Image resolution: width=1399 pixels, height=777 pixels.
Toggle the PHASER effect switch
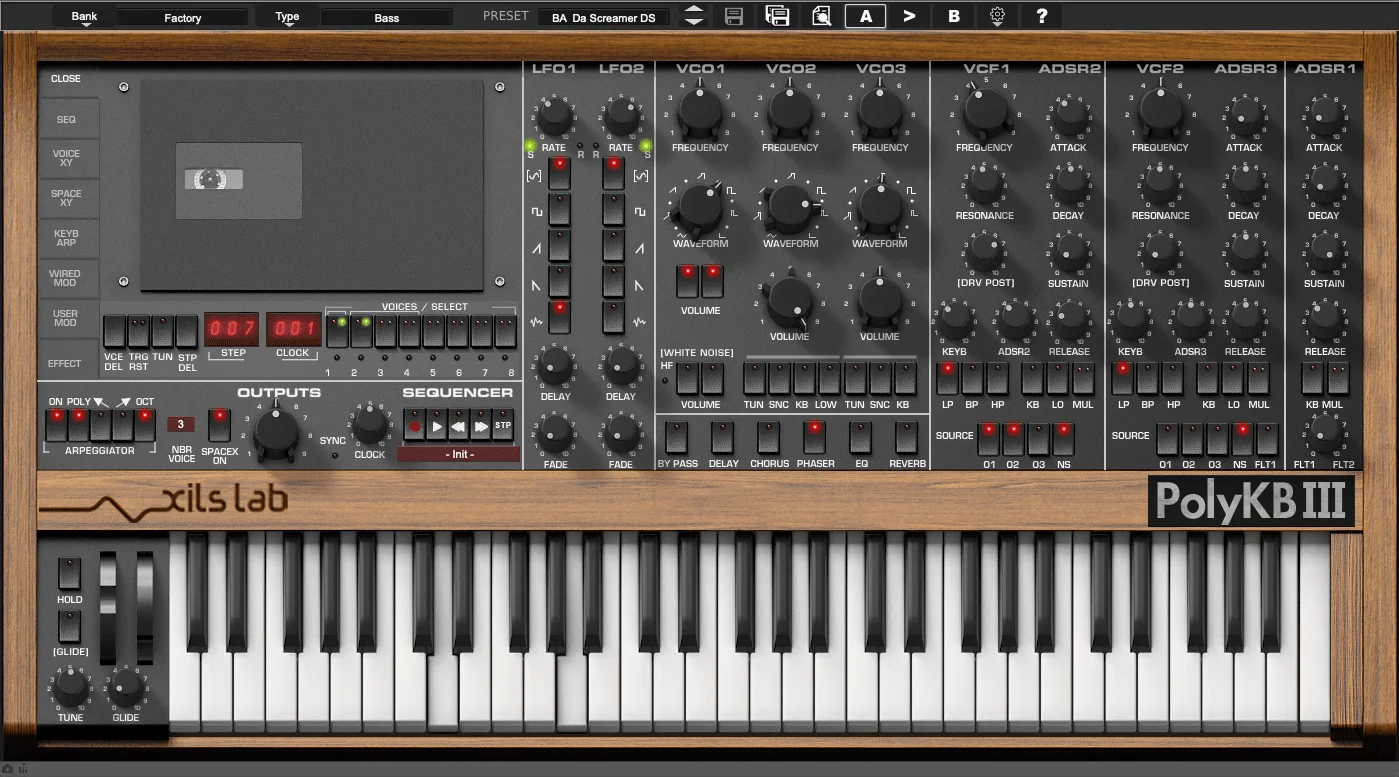tap(815, 437)
